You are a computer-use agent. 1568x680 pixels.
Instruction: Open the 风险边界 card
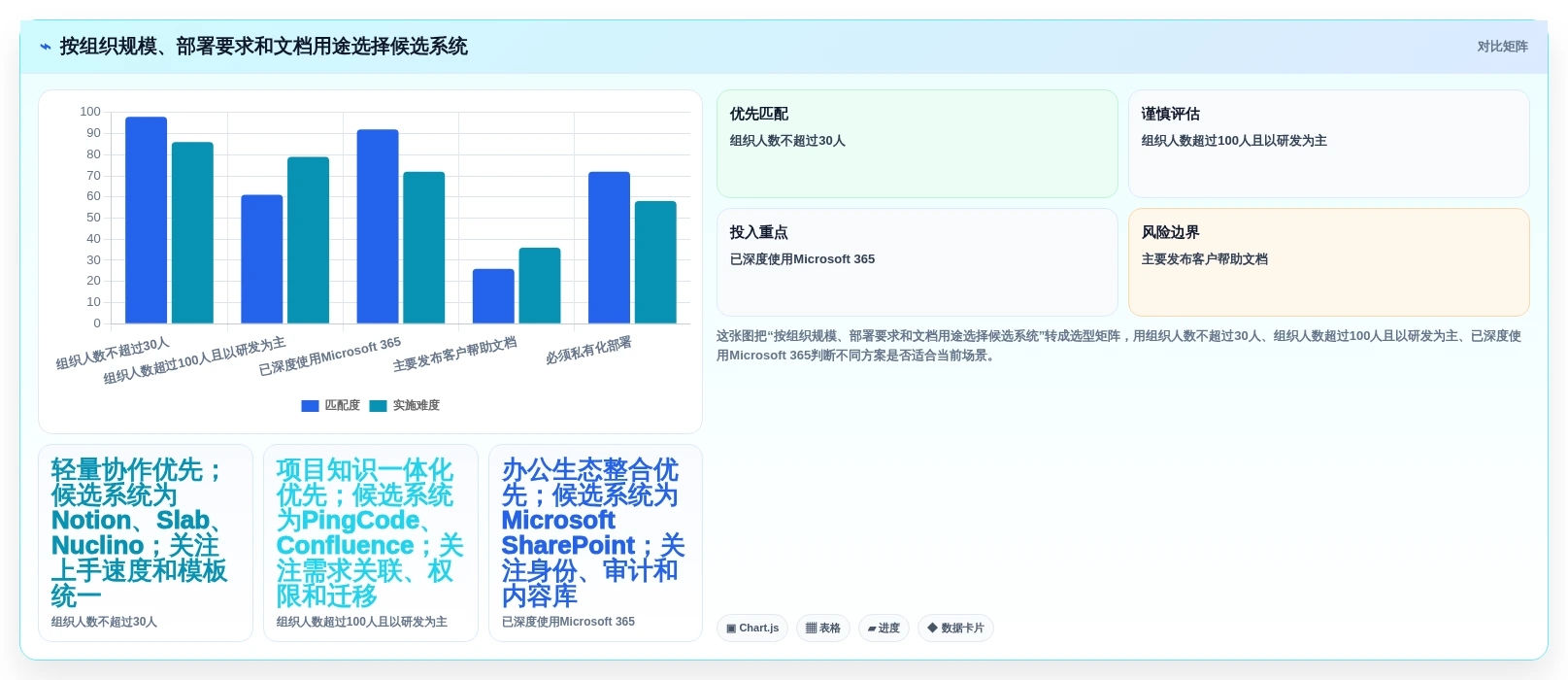(1329, 262)
